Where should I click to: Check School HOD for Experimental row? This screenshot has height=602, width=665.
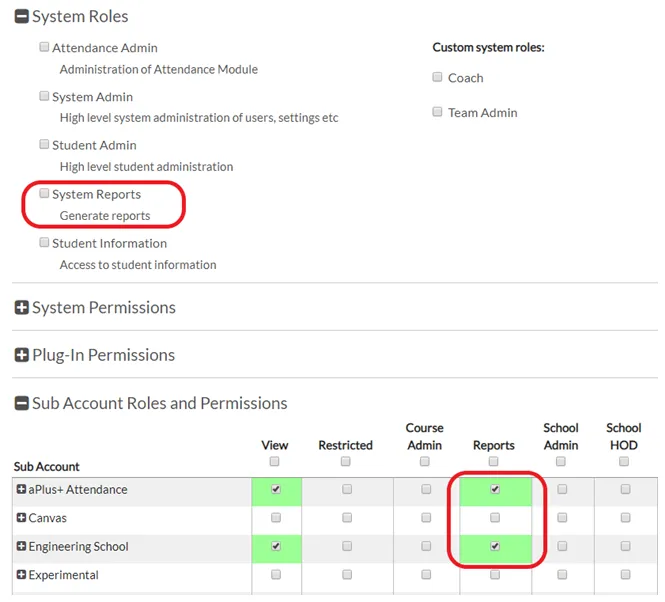coord(626,574)
